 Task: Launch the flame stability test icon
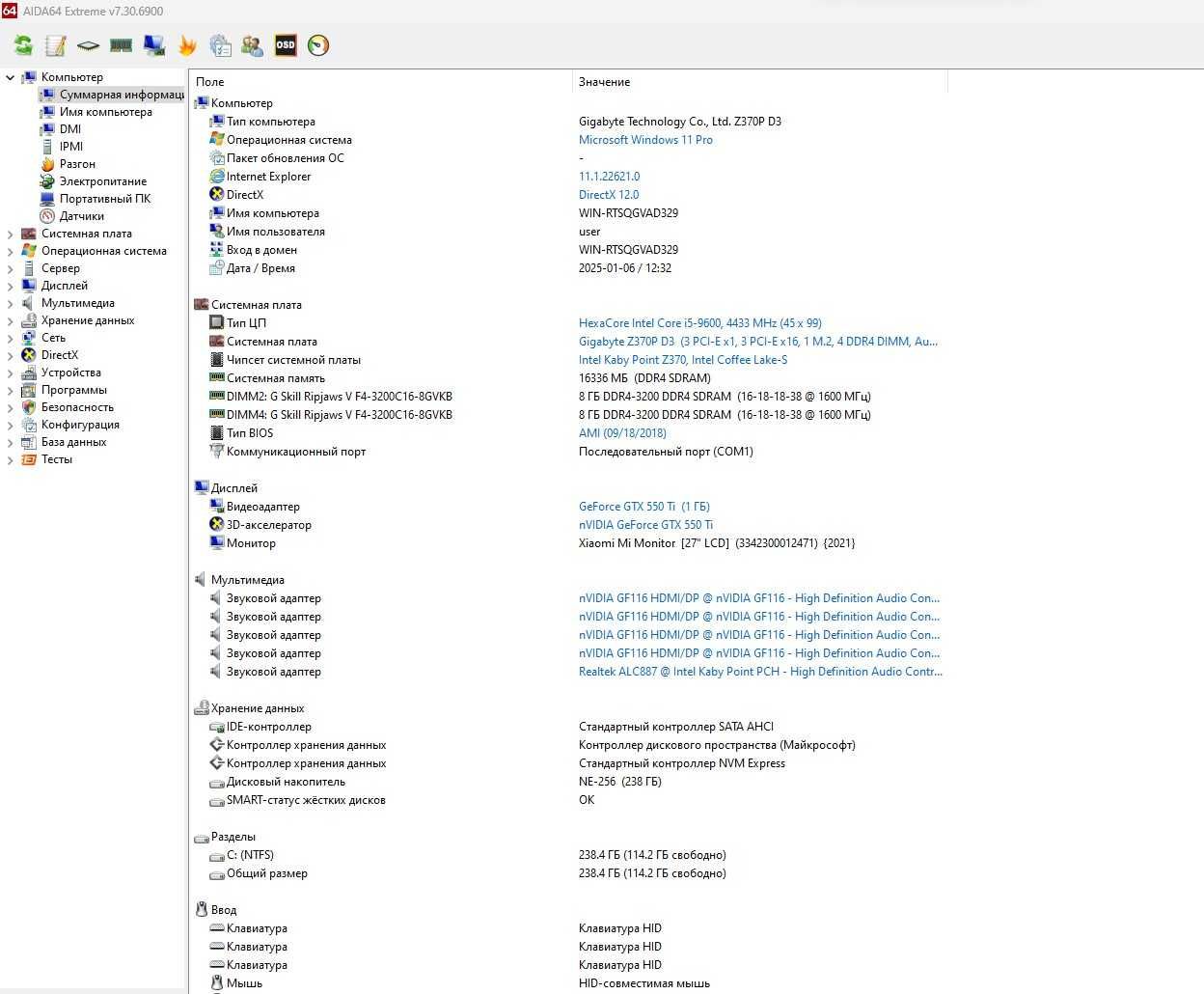click(187, 45)
